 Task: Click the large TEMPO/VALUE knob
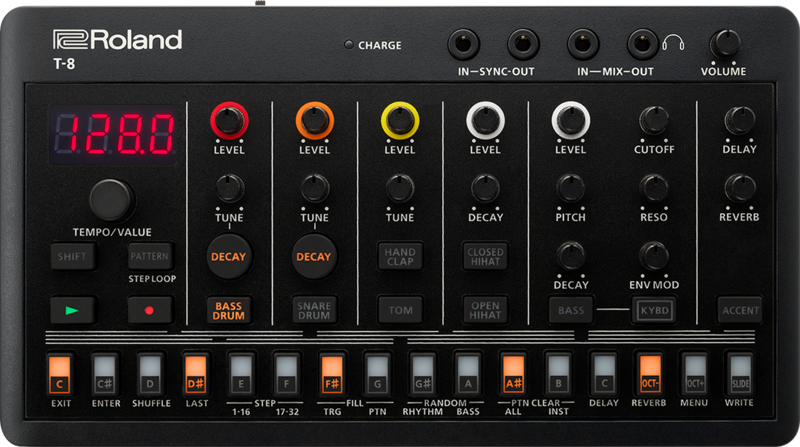coord(112,199)
